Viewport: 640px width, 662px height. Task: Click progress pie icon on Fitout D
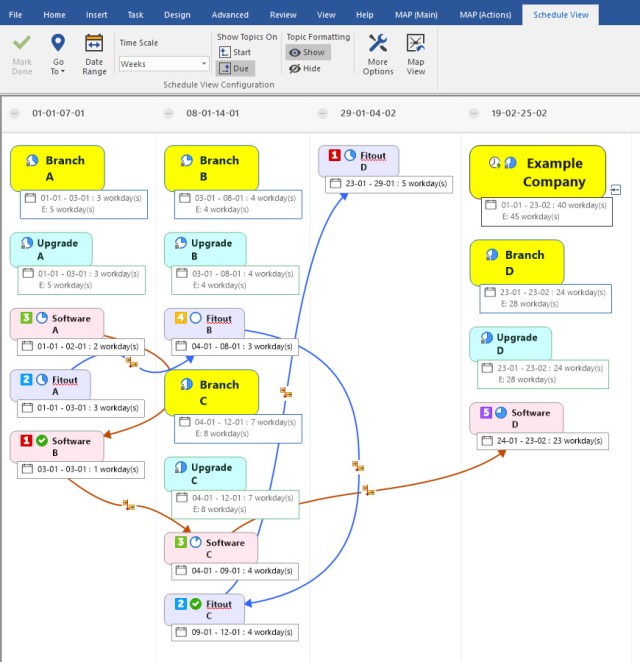pos(350,155)
